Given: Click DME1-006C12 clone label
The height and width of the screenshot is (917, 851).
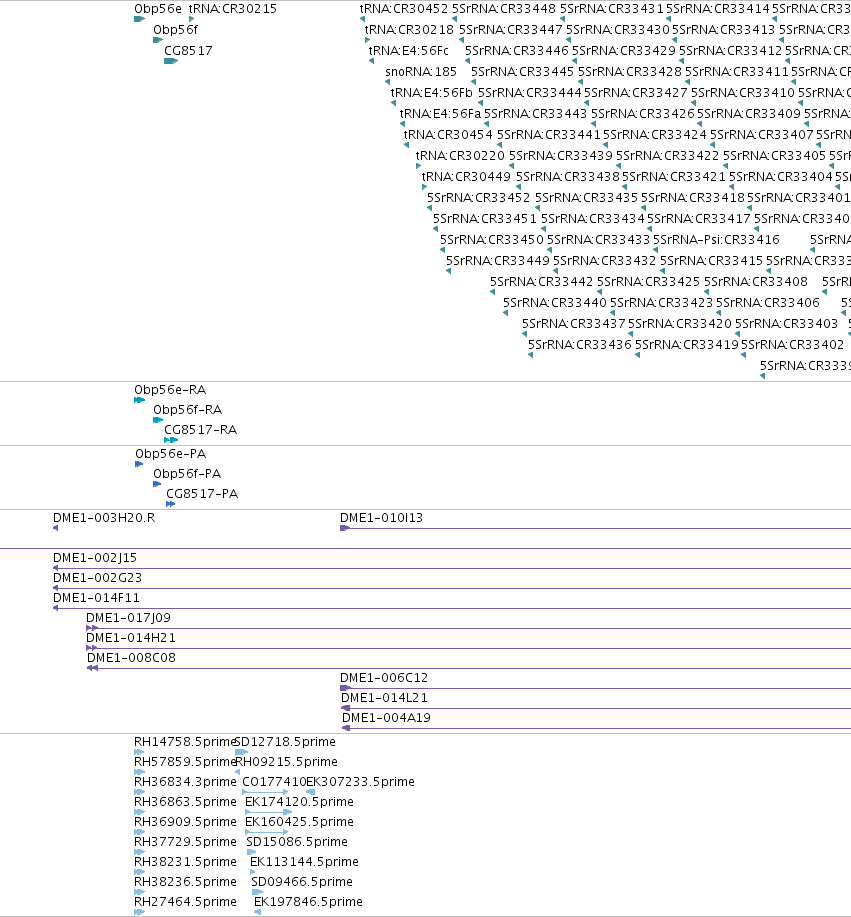Looking at the screenshot, I should [384, 678].
